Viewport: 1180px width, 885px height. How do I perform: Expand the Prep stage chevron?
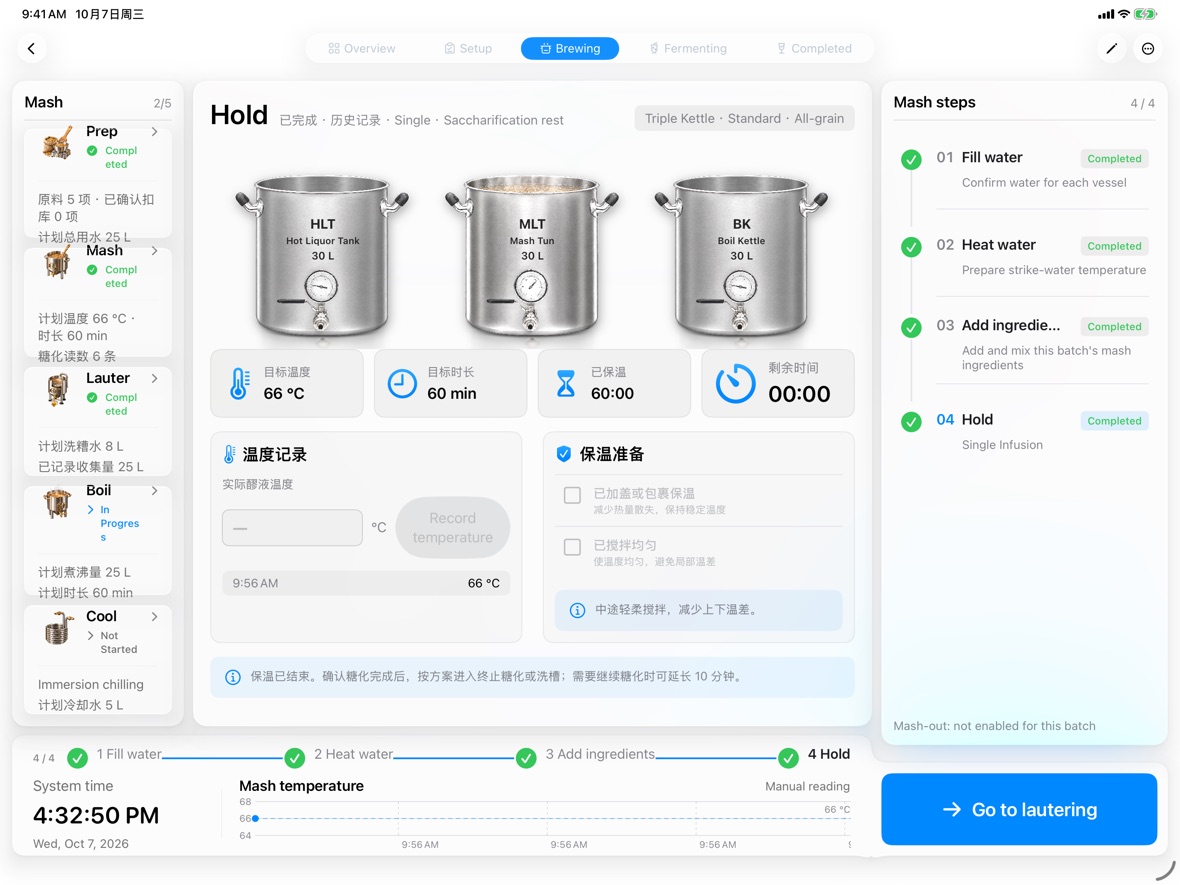(x=154, y=132)
